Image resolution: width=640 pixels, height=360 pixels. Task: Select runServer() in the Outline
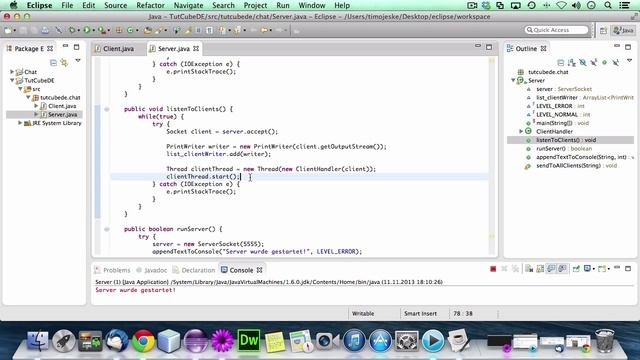(x=564, y=149)
